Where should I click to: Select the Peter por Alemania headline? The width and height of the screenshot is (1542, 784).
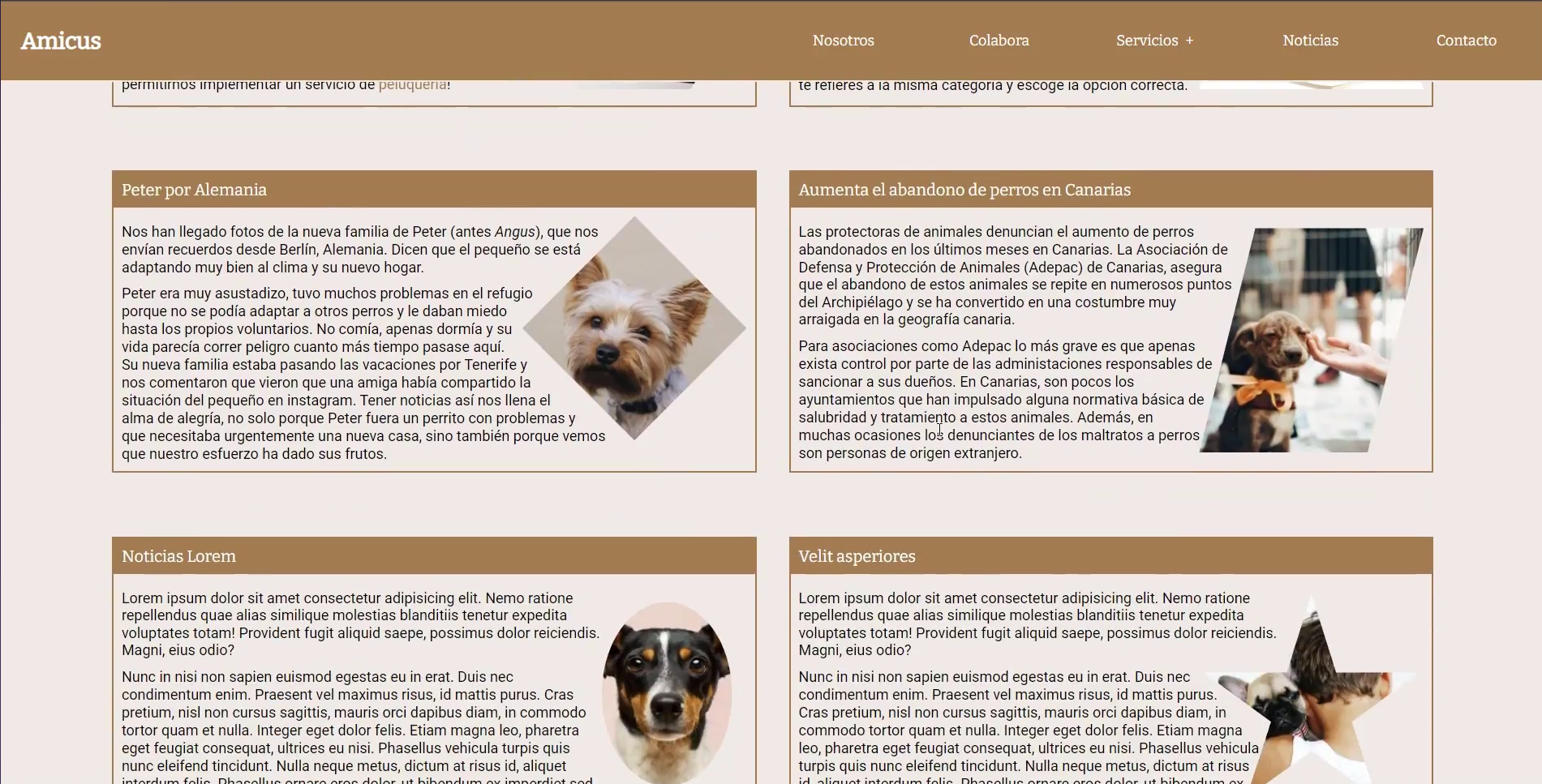click(x=194, y=190)
